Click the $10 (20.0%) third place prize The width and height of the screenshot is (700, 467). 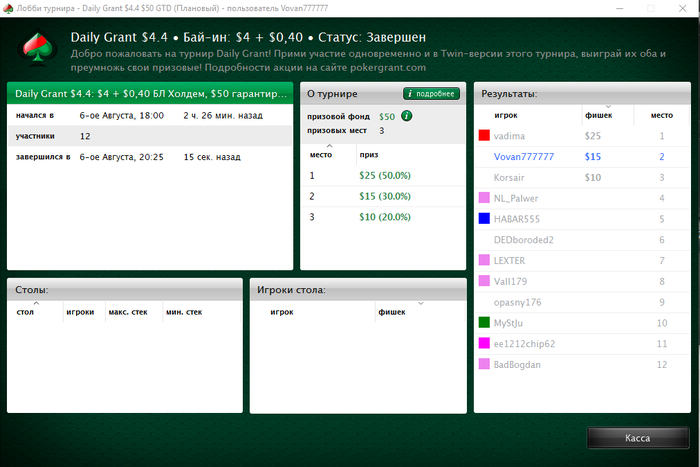pos(384,217)
